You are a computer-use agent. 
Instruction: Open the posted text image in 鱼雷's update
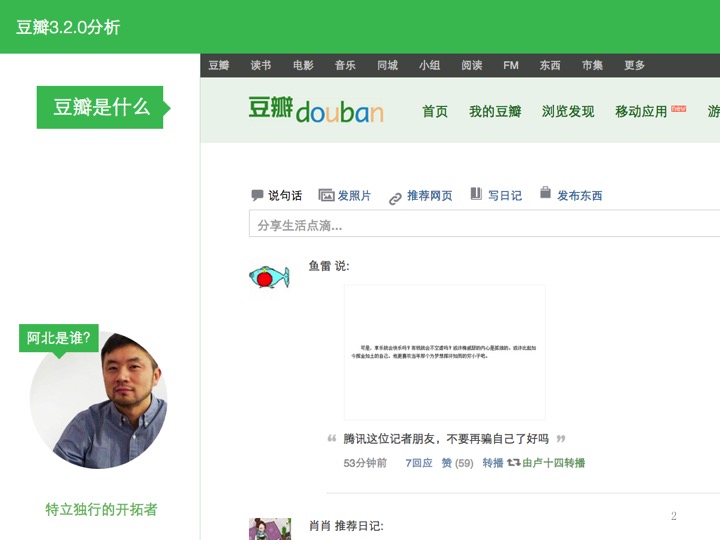444,352
